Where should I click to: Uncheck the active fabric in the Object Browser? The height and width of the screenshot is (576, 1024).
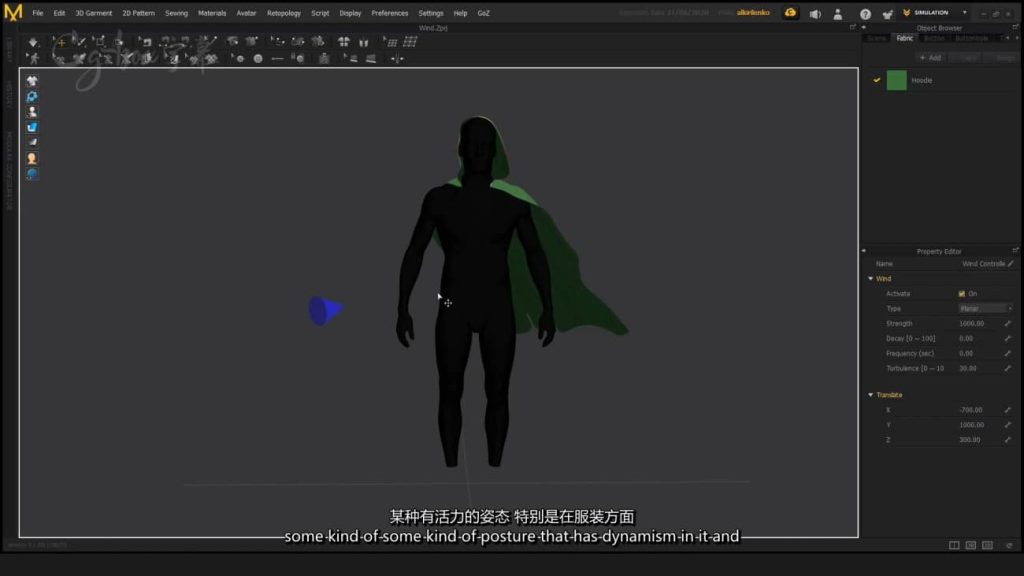877,79
